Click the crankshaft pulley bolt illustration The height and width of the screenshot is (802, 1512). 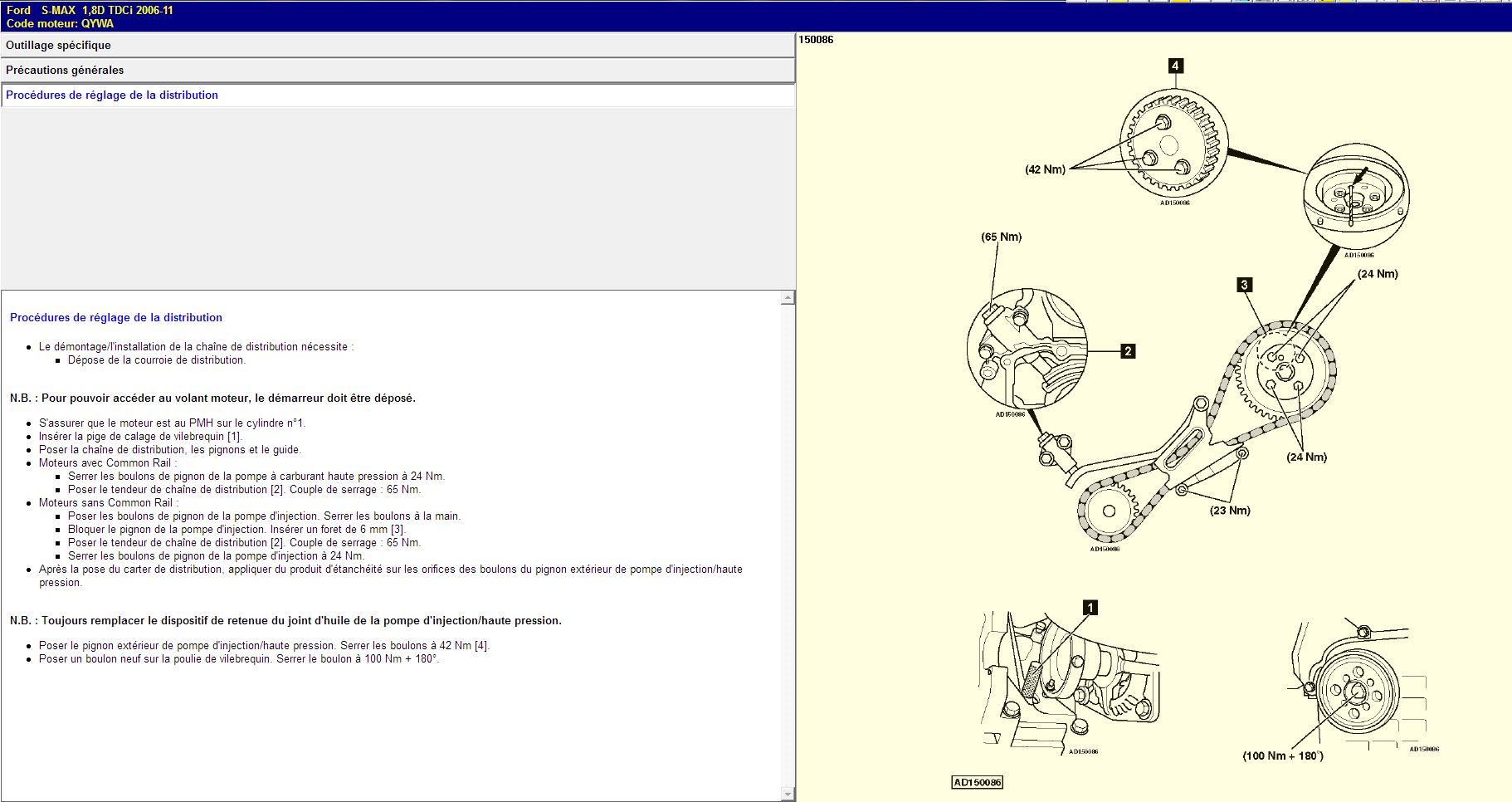[x=1356, y=691]
